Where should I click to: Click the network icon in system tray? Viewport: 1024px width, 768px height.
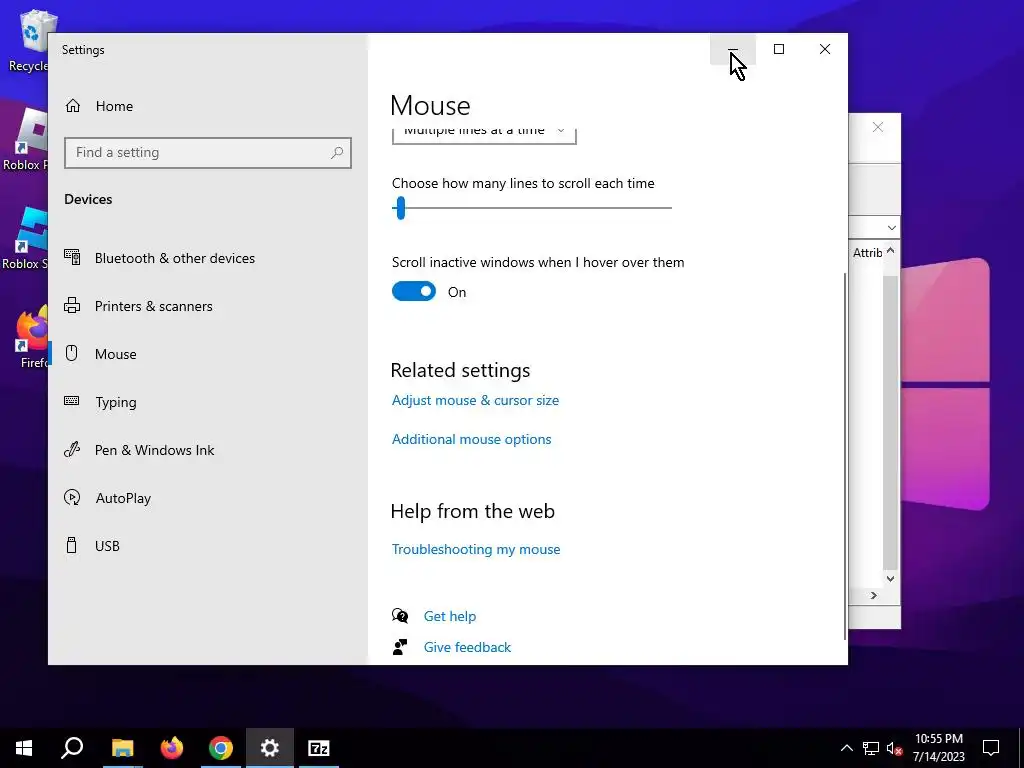coord(871,748)
